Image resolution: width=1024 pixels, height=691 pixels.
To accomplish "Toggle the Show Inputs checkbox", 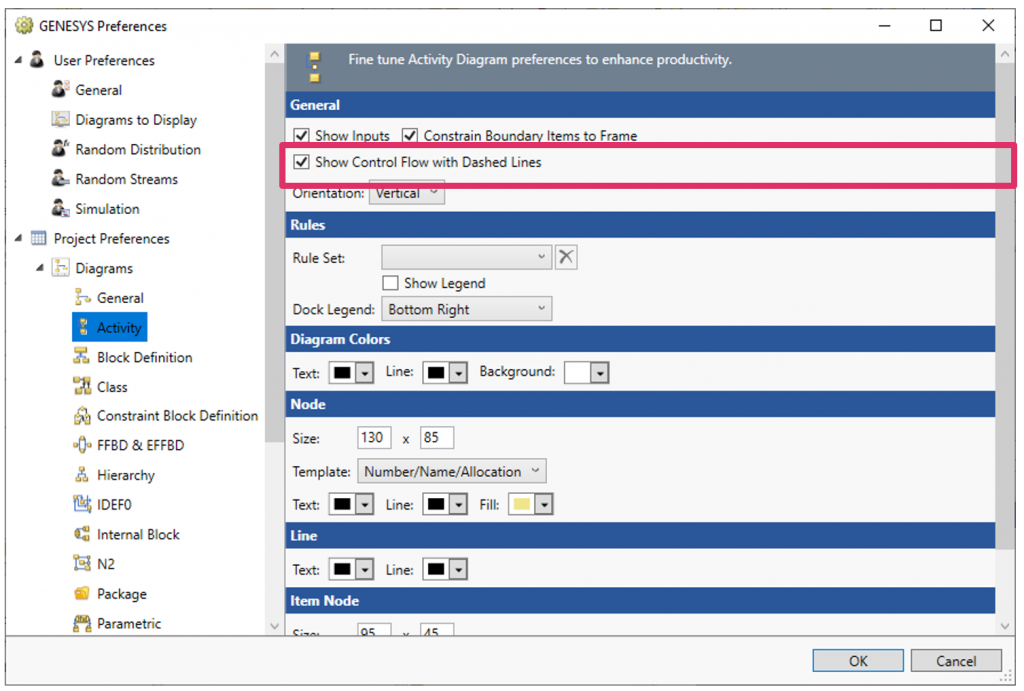I will point(301,135).
